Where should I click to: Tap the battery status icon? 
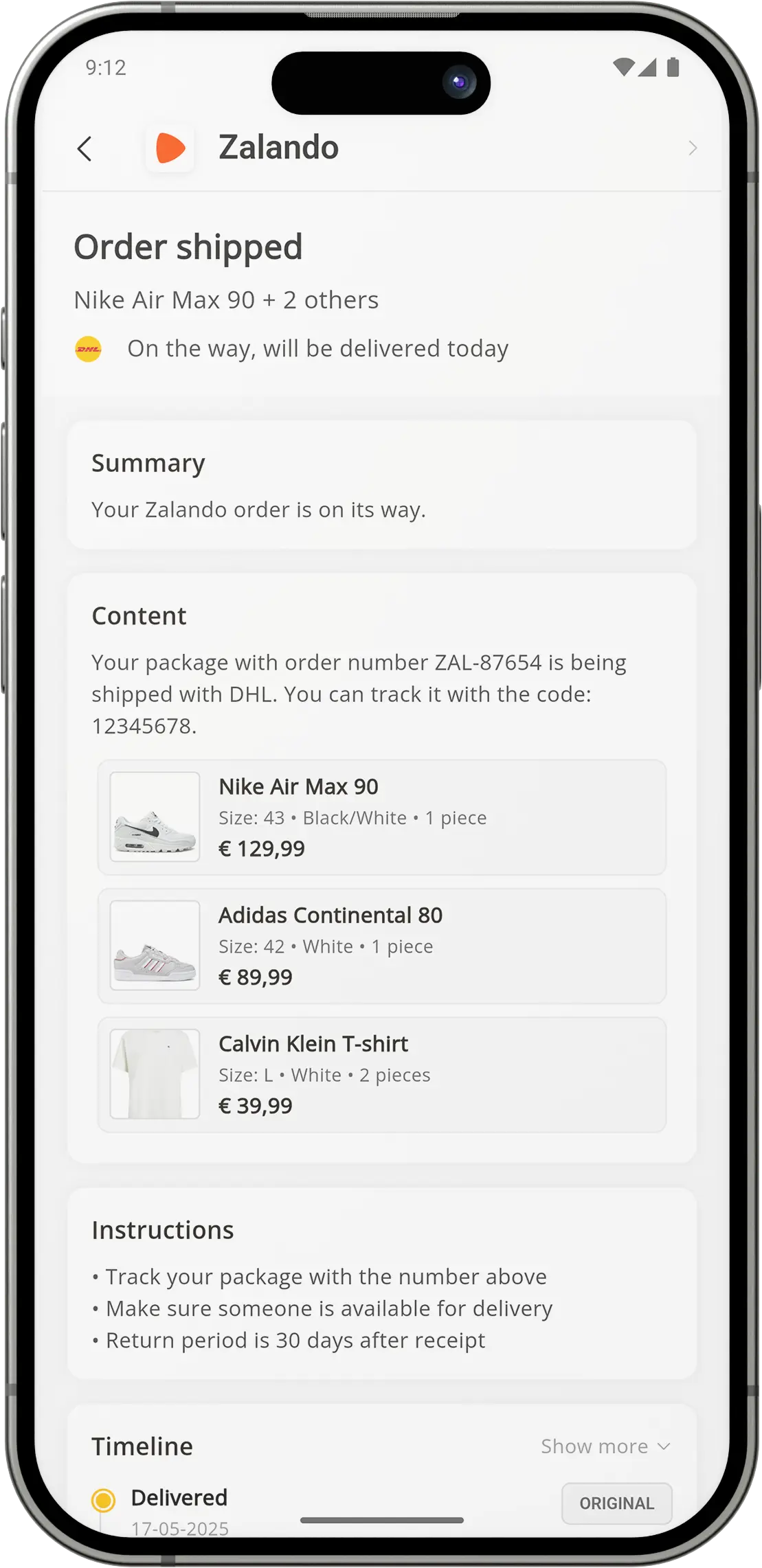pyautogui.click(x=673, y=67)
